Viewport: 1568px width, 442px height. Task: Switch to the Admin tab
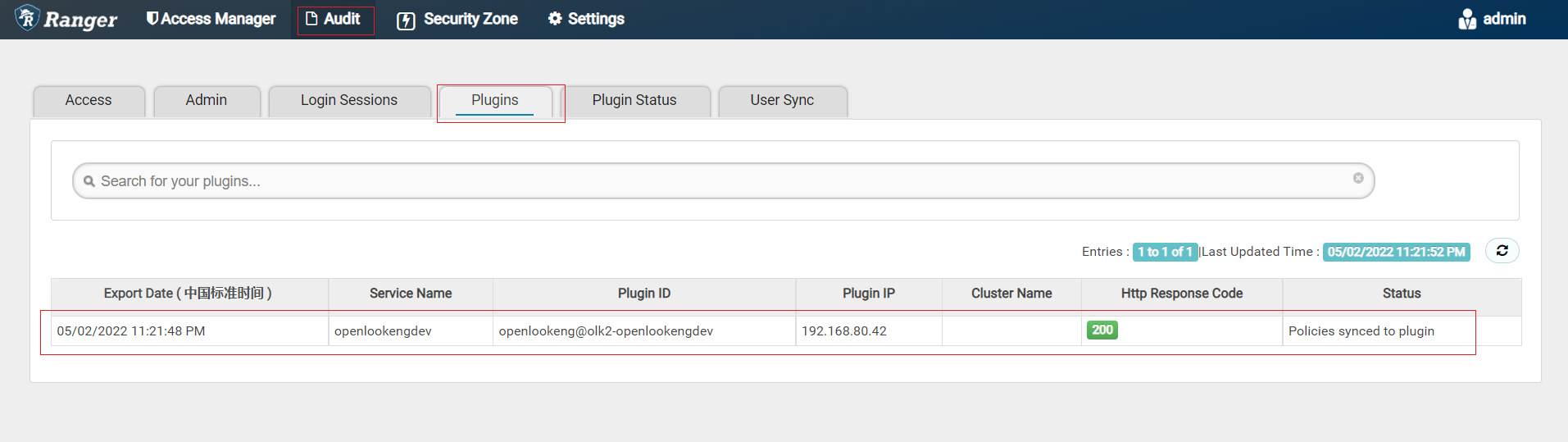coord(206,100)
